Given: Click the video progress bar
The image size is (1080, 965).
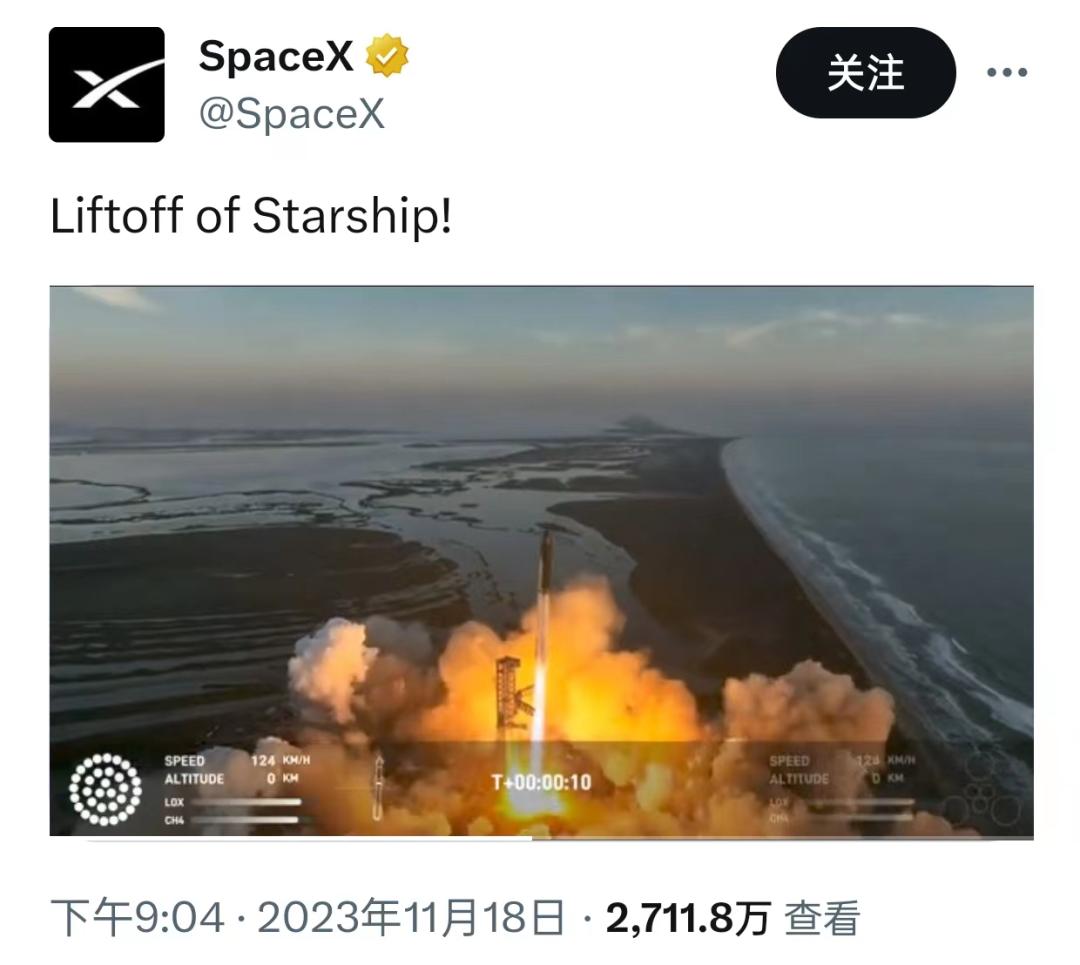Looking at the screenshot, I should point(541,838).
